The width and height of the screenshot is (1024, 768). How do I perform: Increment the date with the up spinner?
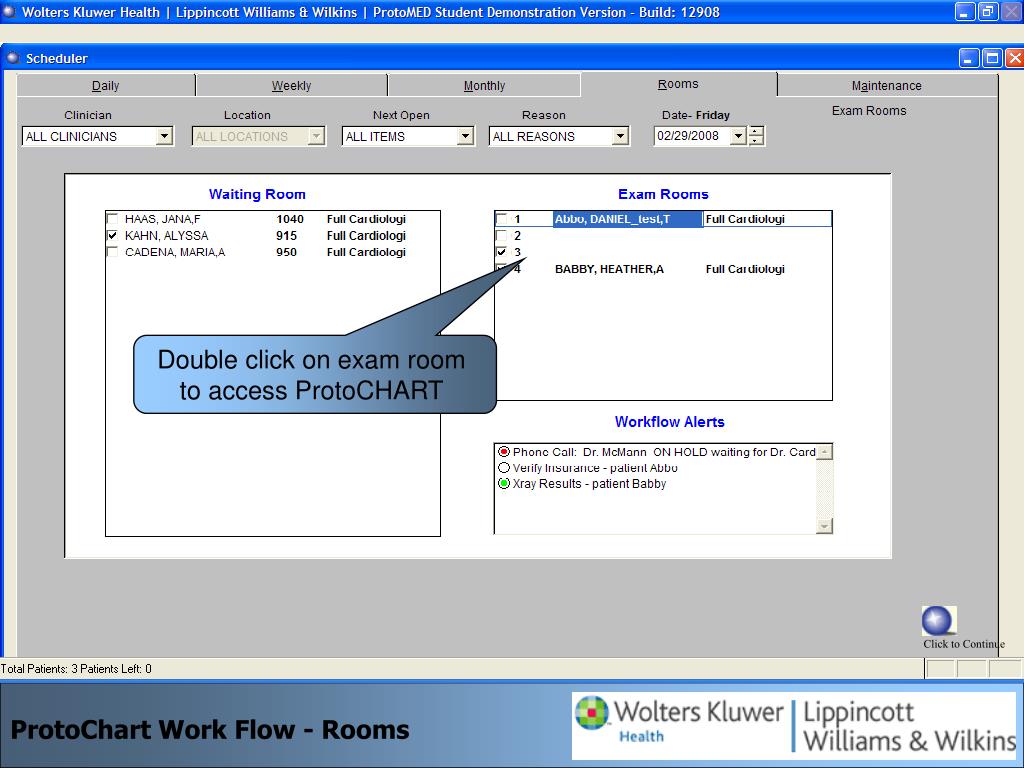pyautogui.click(x=756, y=131)
